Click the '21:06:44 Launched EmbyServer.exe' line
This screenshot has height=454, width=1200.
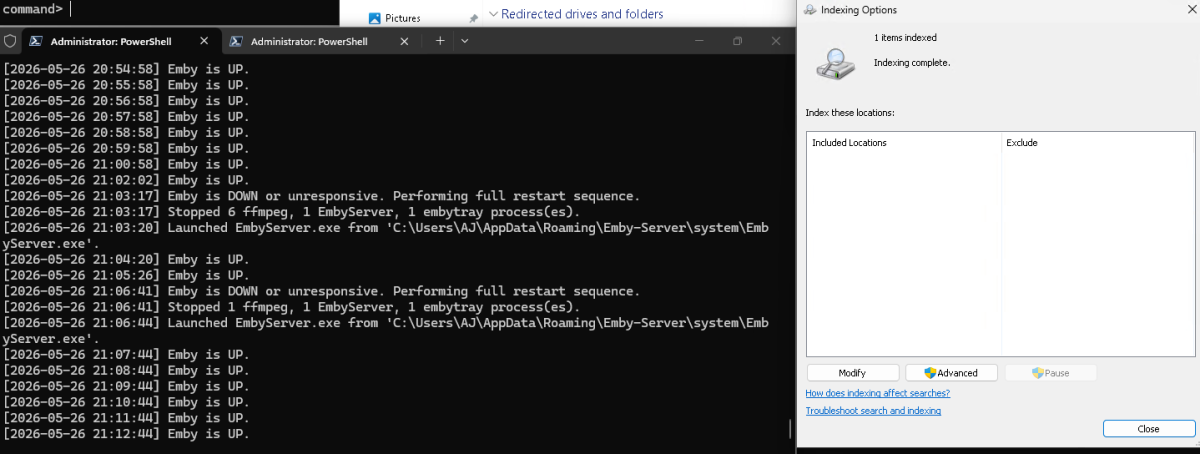point(386,332)
